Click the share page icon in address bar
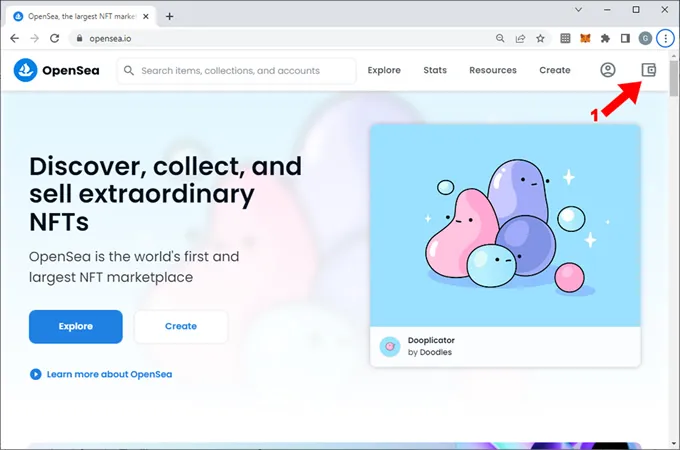Screen dimensions: 680x450 click(x=521, y=38)
